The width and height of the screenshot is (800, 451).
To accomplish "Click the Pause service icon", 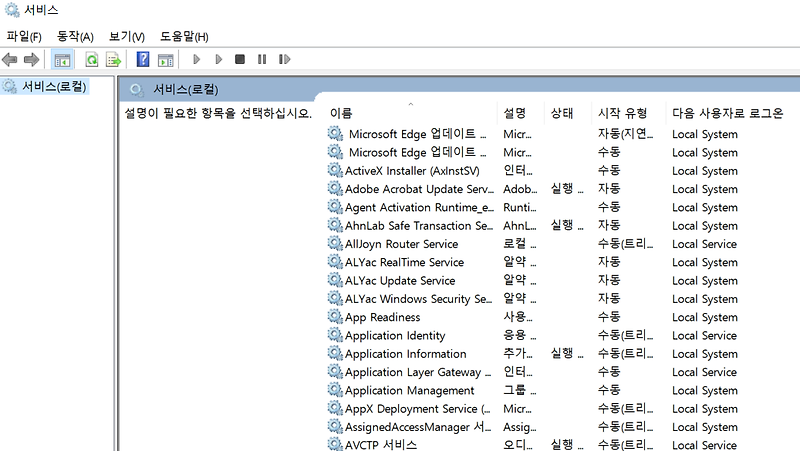I will [262, 59].
